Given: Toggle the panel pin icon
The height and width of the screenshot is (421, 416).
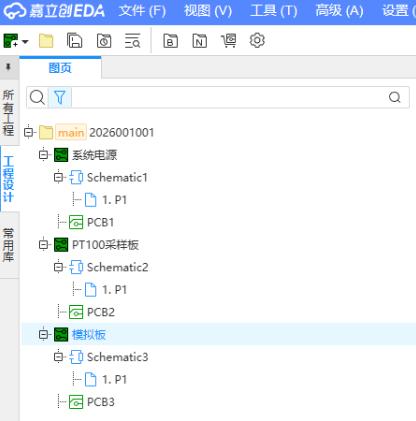Looking at the screenshot, I should (x=8, y=67).
